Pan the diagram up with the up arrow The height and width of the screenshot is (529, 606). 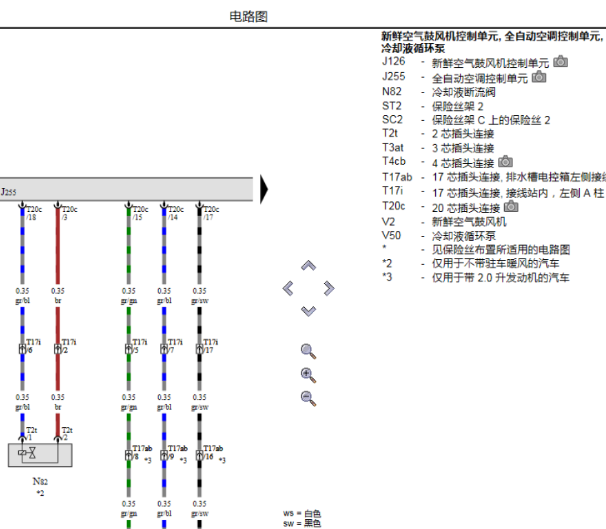pyautogui.click(x=308, y=266)
